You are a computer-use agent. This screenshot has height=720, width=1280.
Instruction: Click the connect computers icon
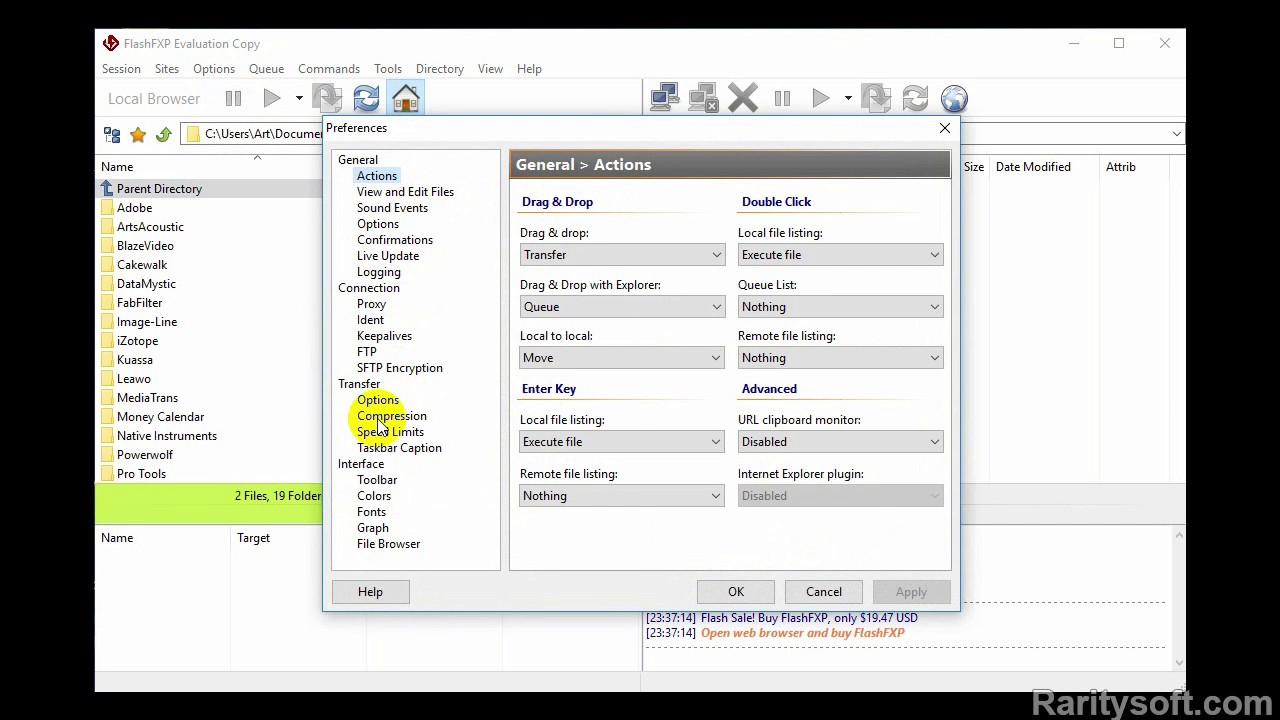[x=664, y=98]
